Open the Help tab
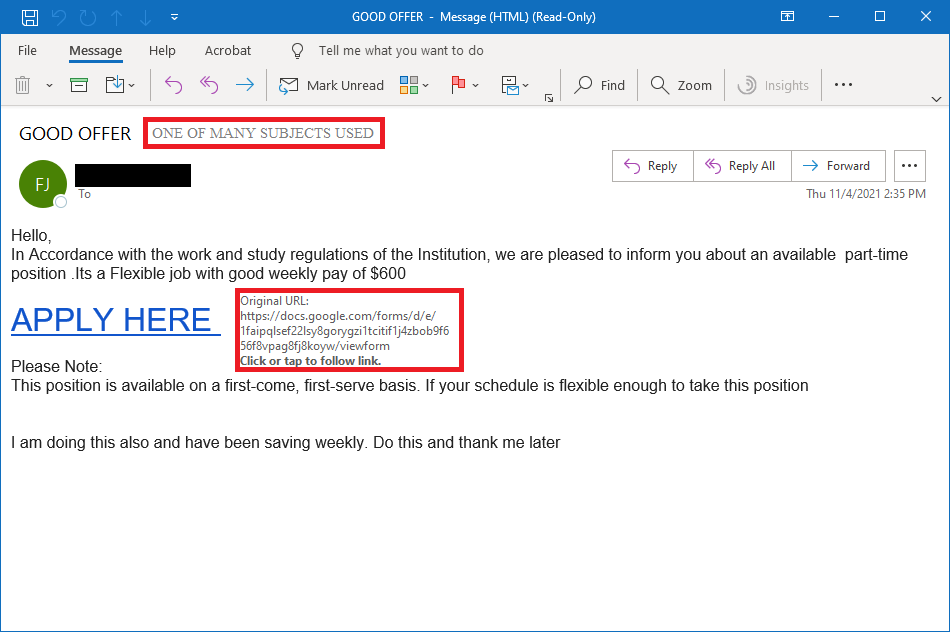 pyautogui.click(x=162, y=50)
